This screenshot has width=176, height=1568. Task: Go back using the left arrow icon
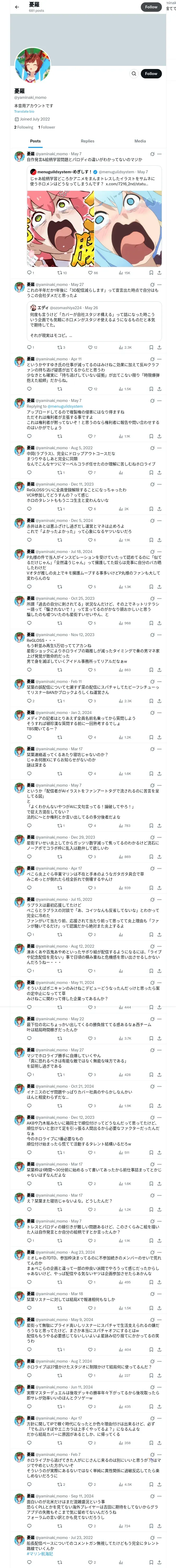pyautogui.click(x=17, y=7)
